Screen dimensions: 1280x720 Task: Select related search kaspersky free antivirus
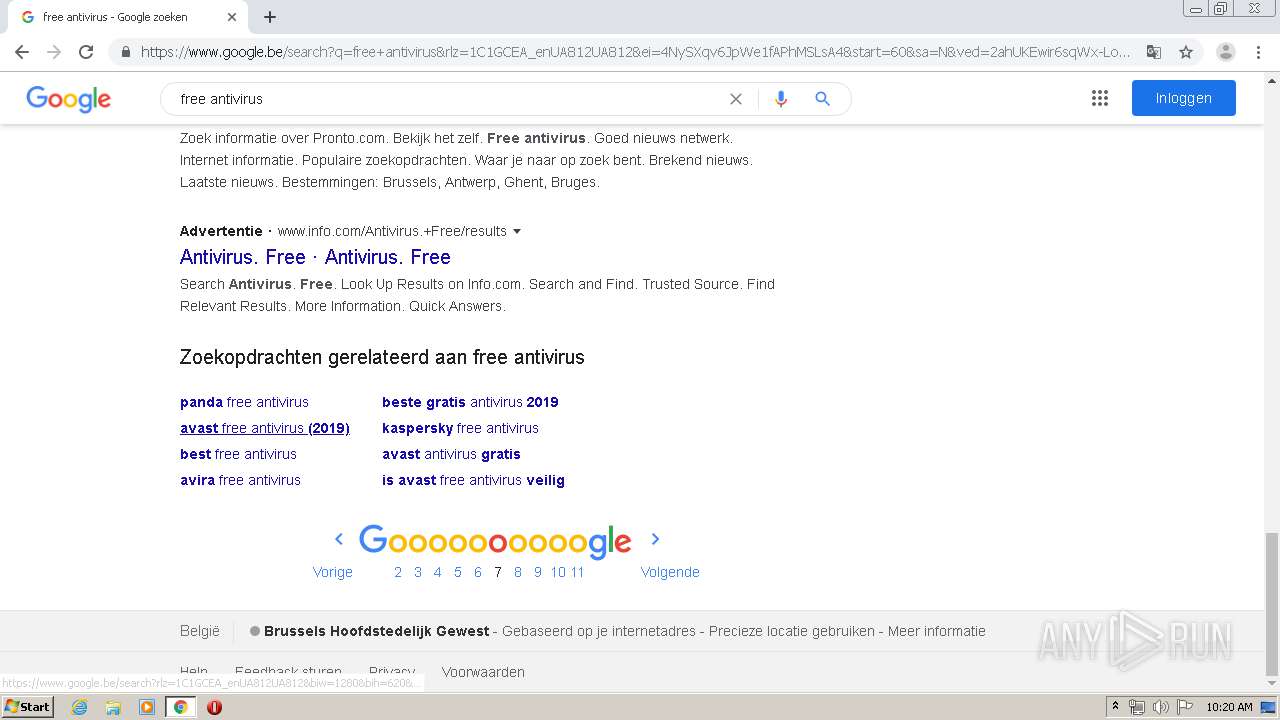click(460, 428)
